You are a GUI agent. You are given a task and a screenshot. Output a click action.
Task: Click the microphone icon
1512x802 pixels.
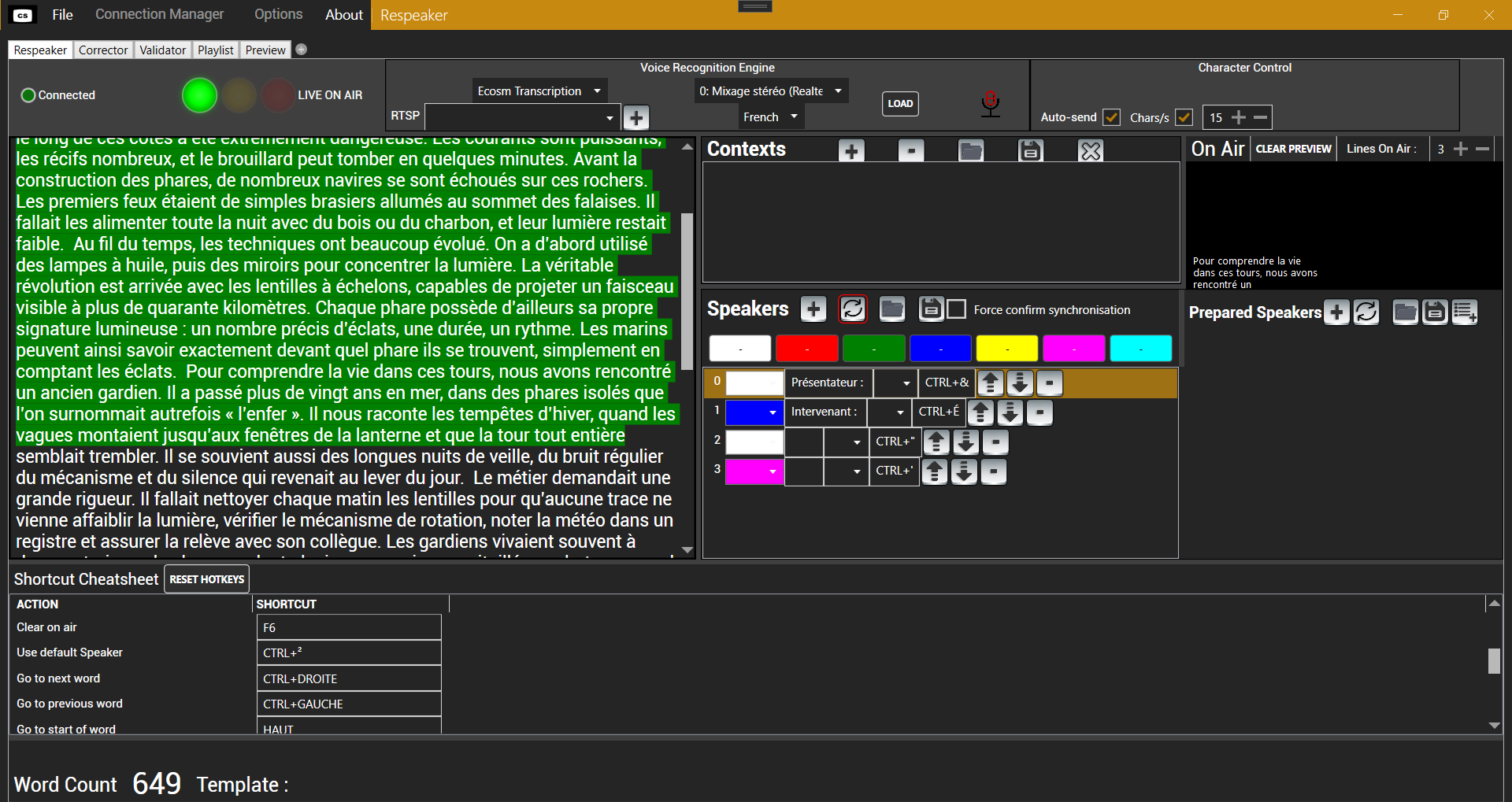point(991,104)
